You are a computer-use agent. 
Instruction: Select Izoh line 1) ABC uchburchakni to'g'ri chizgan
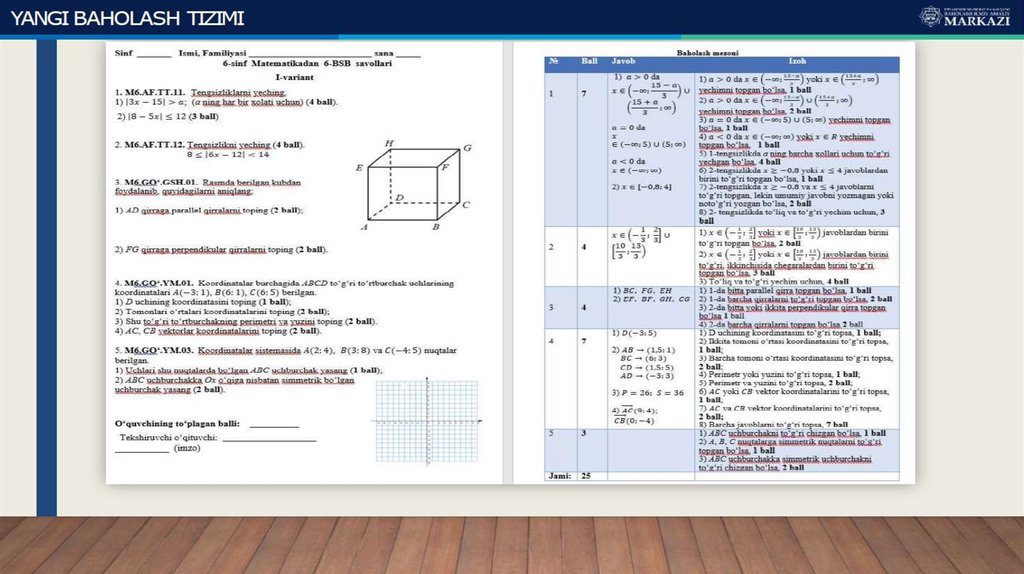[792, 433]
